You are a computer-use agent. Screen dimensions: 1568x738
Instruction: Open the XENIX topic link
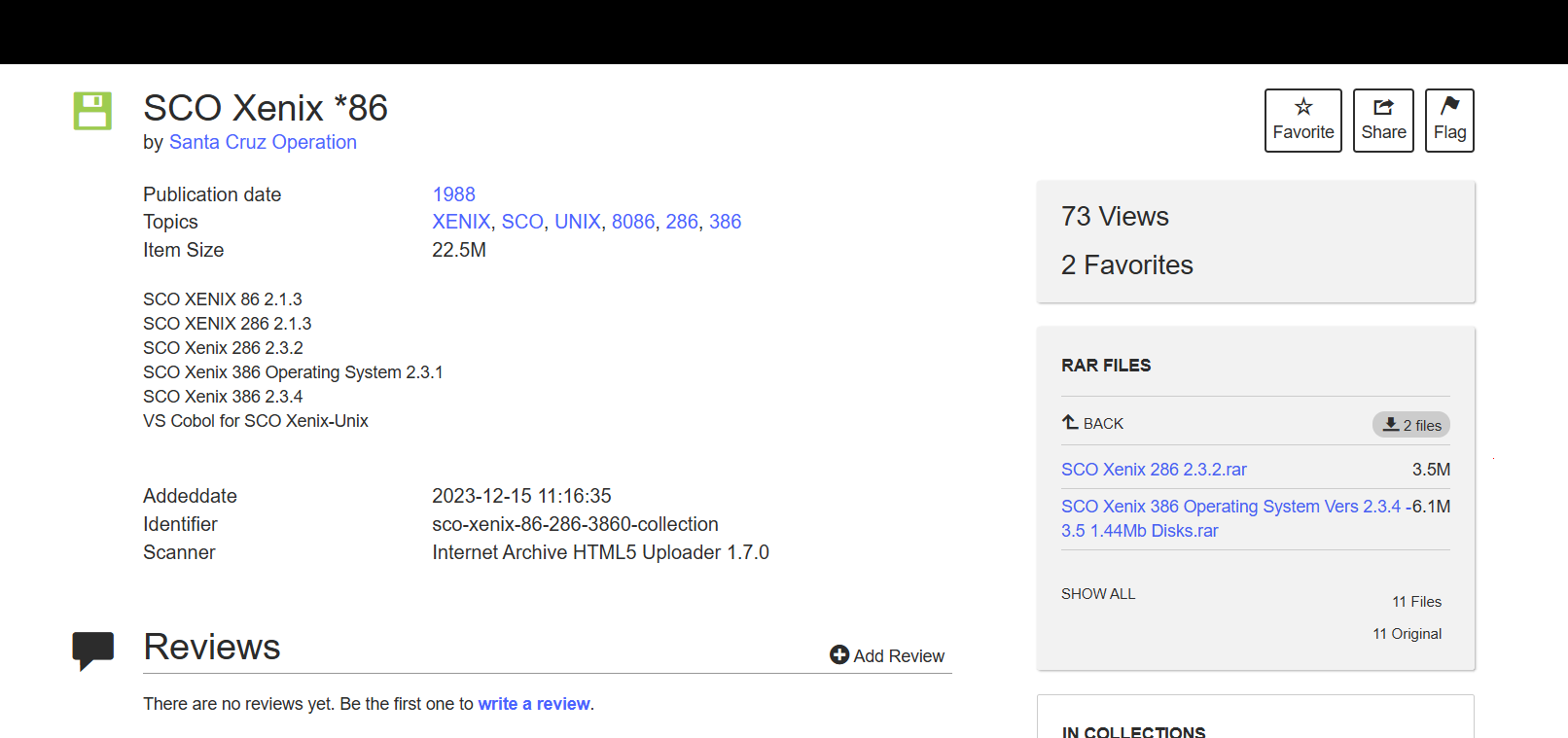click(461, 222)
